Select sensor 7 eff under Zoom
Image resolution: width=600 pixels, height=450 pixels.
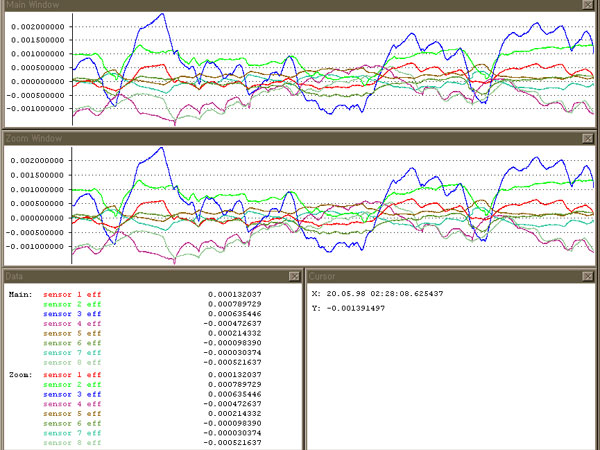pos(71,432)
